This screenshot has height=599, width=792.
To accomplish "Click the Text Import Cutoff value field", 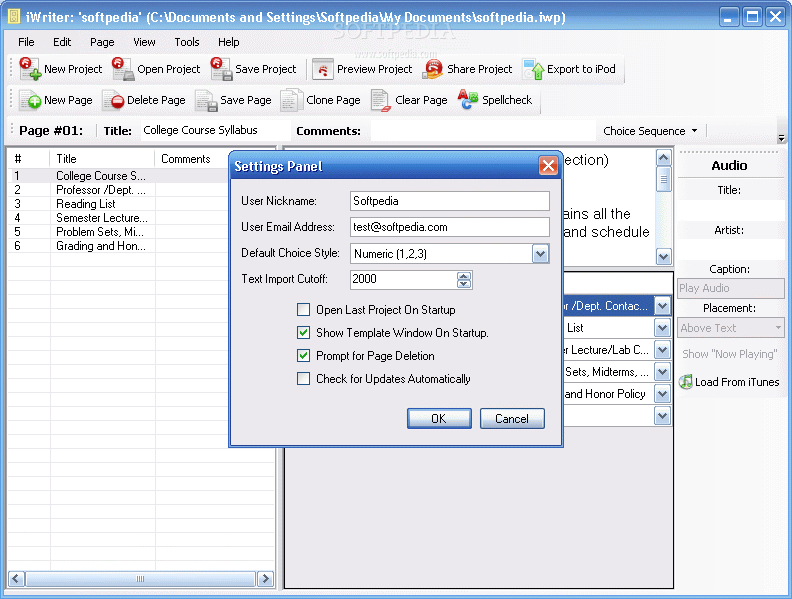I will pos(404,279).
